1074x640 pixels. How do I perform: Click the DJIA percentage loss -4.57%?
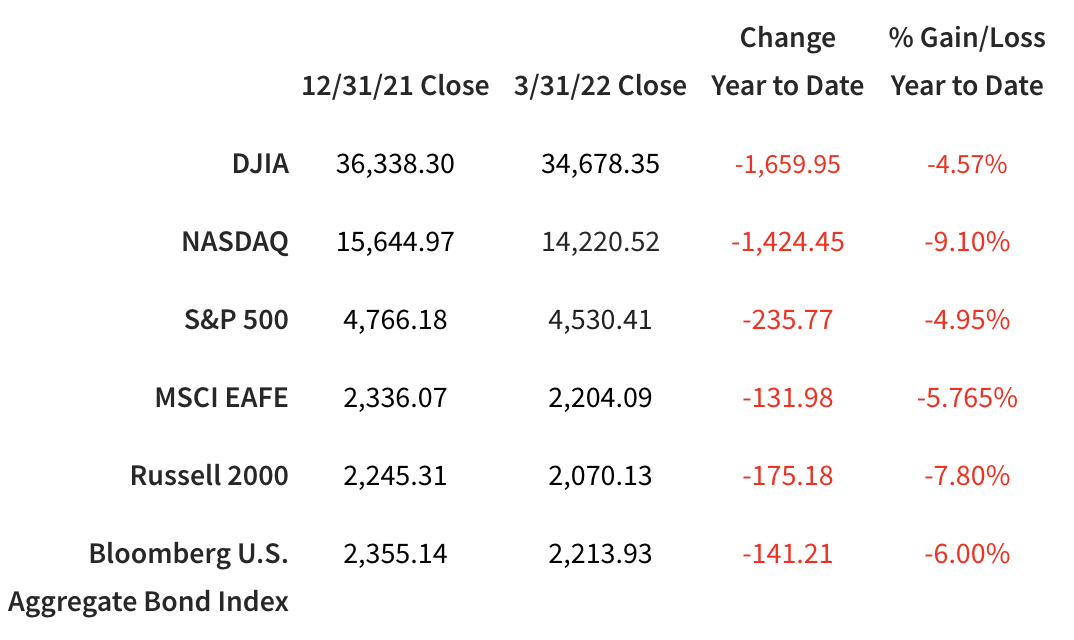coord(967,164)
